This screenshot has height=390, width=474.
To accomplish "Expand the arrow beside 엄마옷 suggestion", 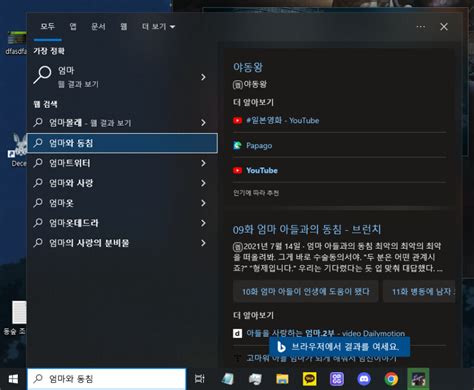I will tap(203, 203).
